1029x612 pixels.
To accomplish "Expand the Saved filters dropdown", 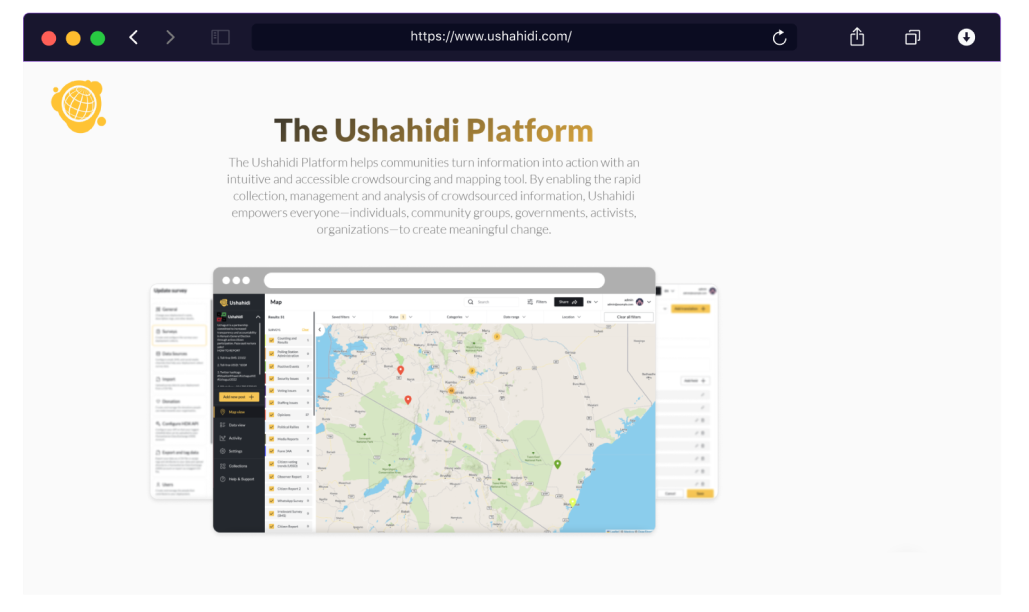I will 343,317.
